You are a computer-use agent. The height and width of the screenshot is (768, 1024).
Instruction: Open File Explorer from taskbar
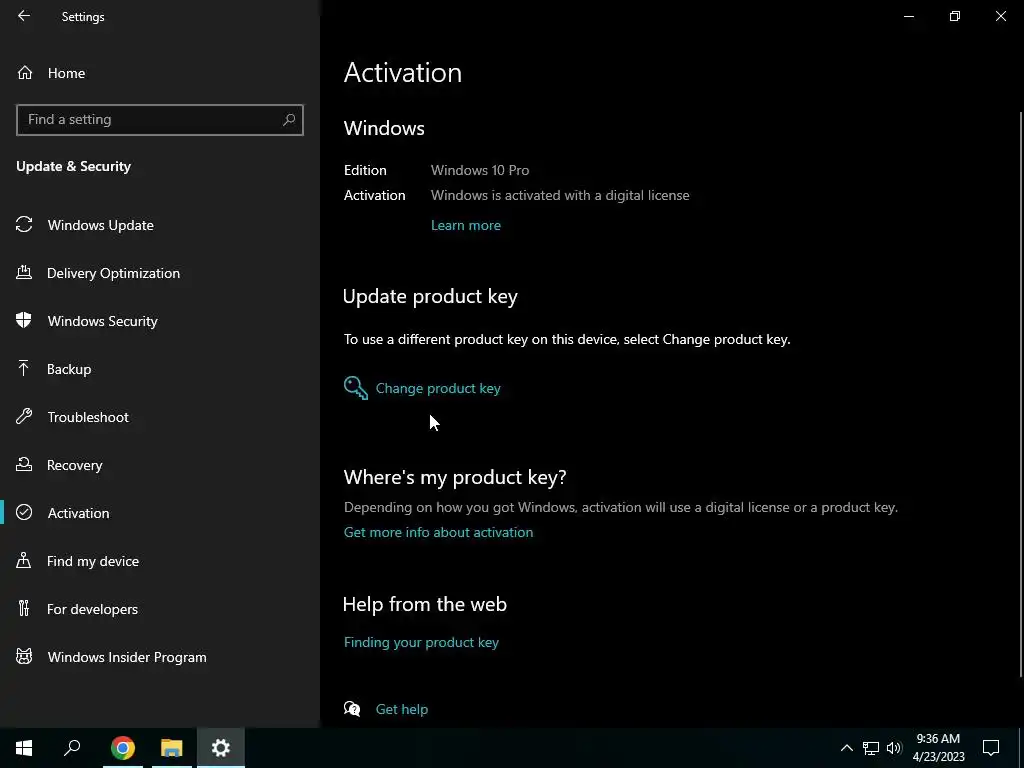pos(172,748)
